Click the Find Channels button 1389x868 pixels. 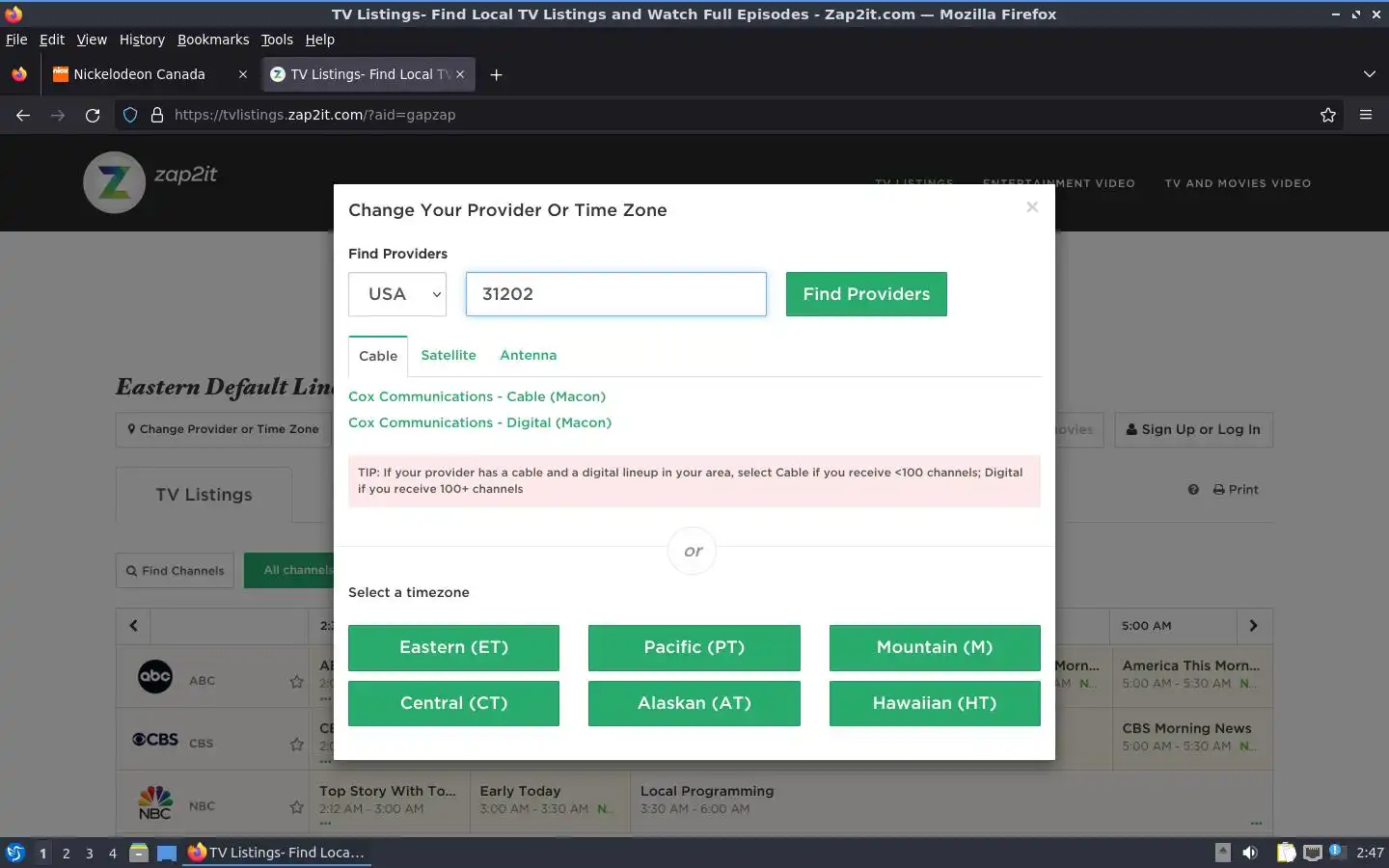point(175,571)
